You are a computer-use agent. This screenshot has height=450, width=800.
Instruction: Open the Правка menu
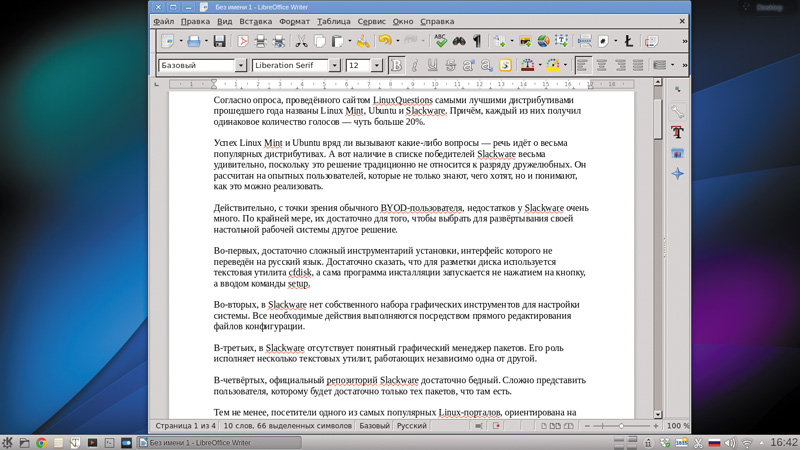tap(195, 21)
